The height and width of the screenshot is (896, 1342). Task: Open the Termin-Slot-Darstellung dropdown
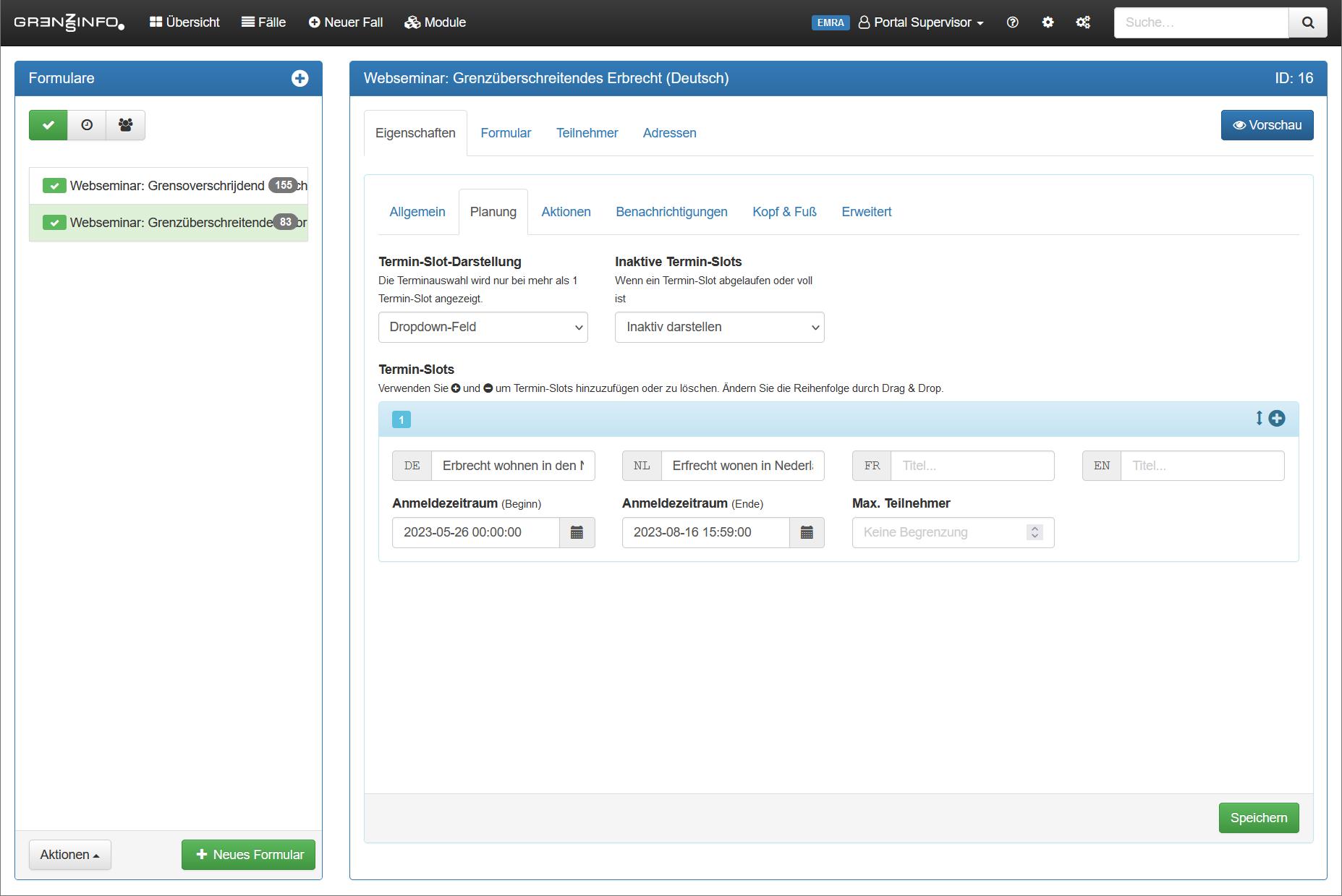(483, 328)
